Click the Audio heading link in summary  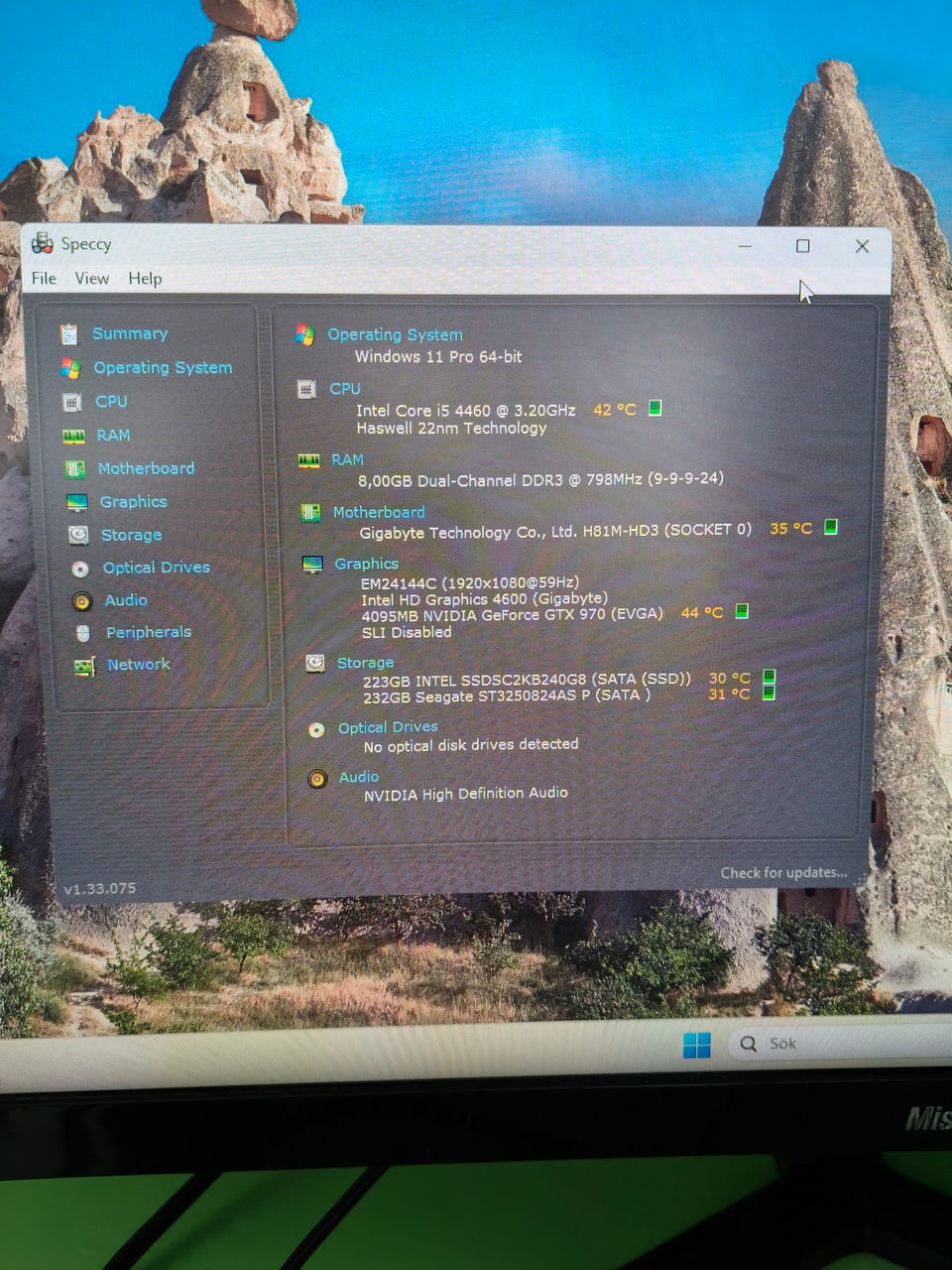point(358,777)
